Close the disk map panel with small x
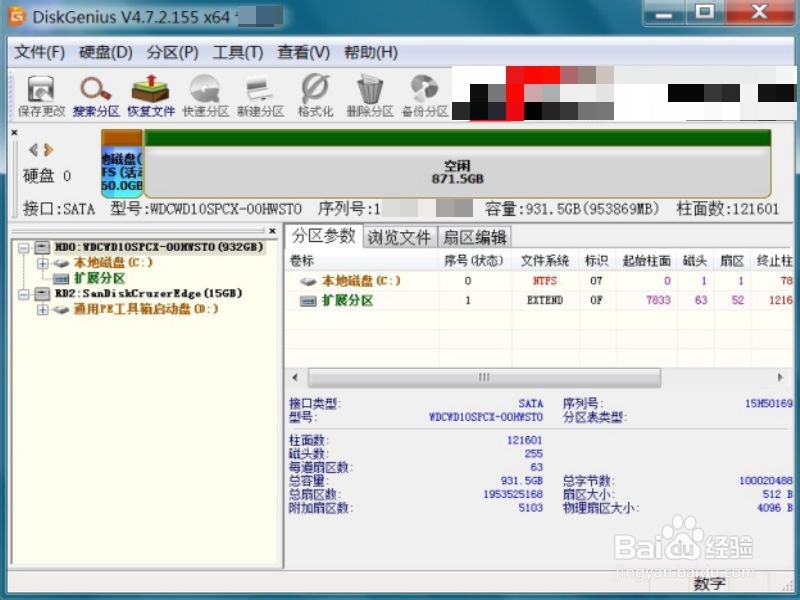The height and width of the screenshot is (600, 800). [14, 133]
